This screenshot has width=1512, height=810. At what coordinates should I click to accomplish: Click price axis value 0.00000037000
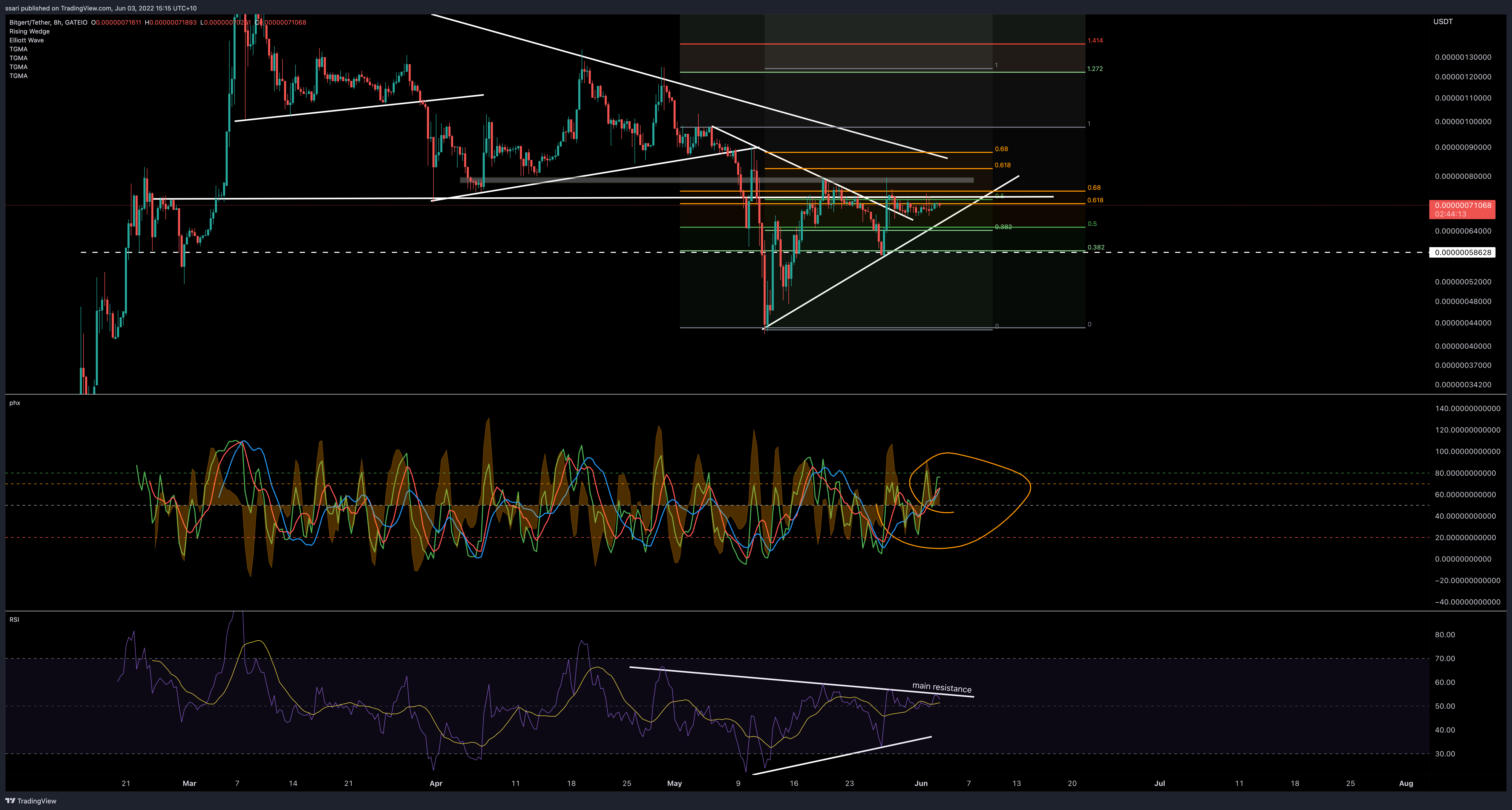tap(1463, 365)
